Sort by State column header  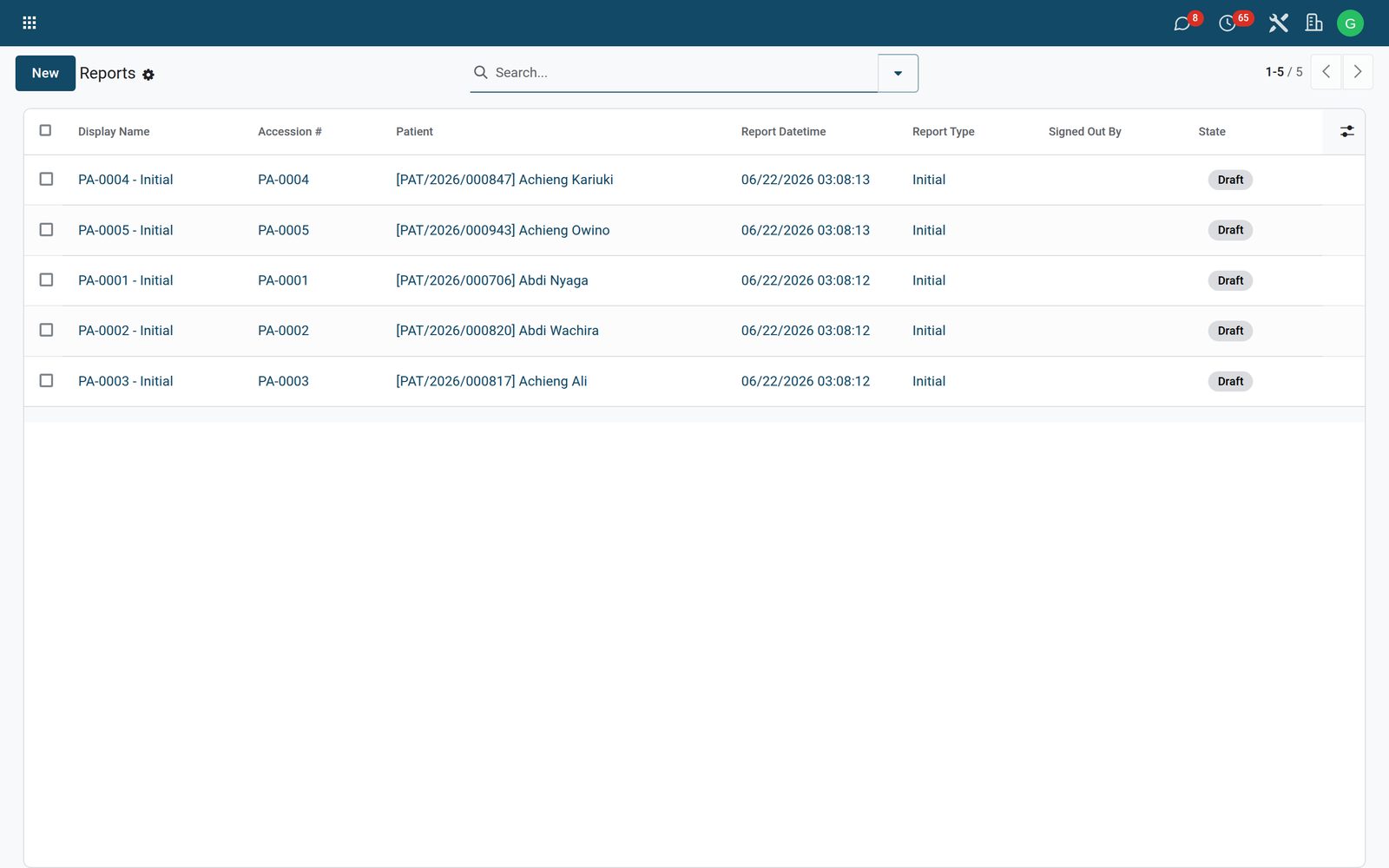click(1212, 132)
